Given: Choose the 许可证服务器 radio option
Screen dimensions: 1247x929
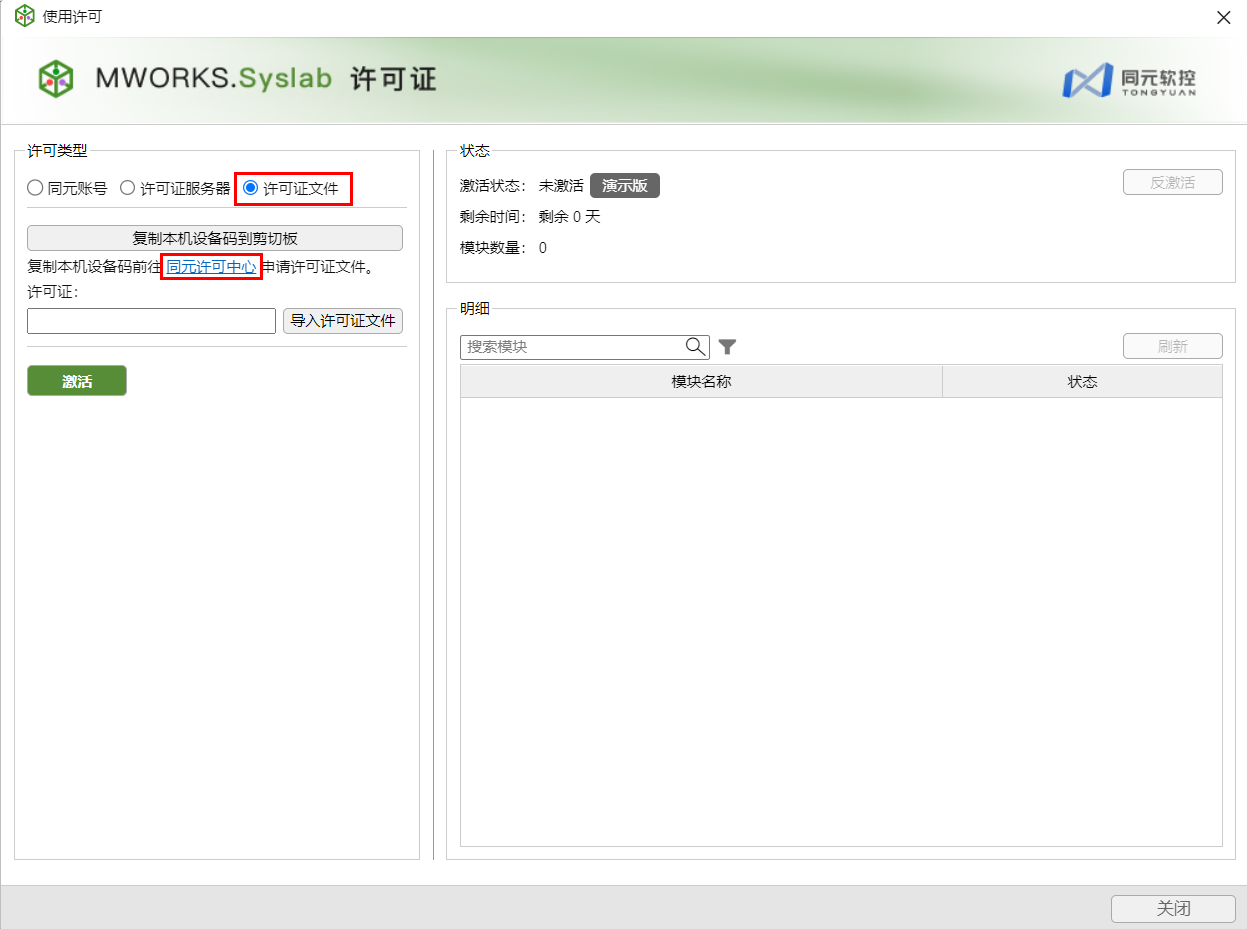Looking at the screenshot, I should 128,188.
